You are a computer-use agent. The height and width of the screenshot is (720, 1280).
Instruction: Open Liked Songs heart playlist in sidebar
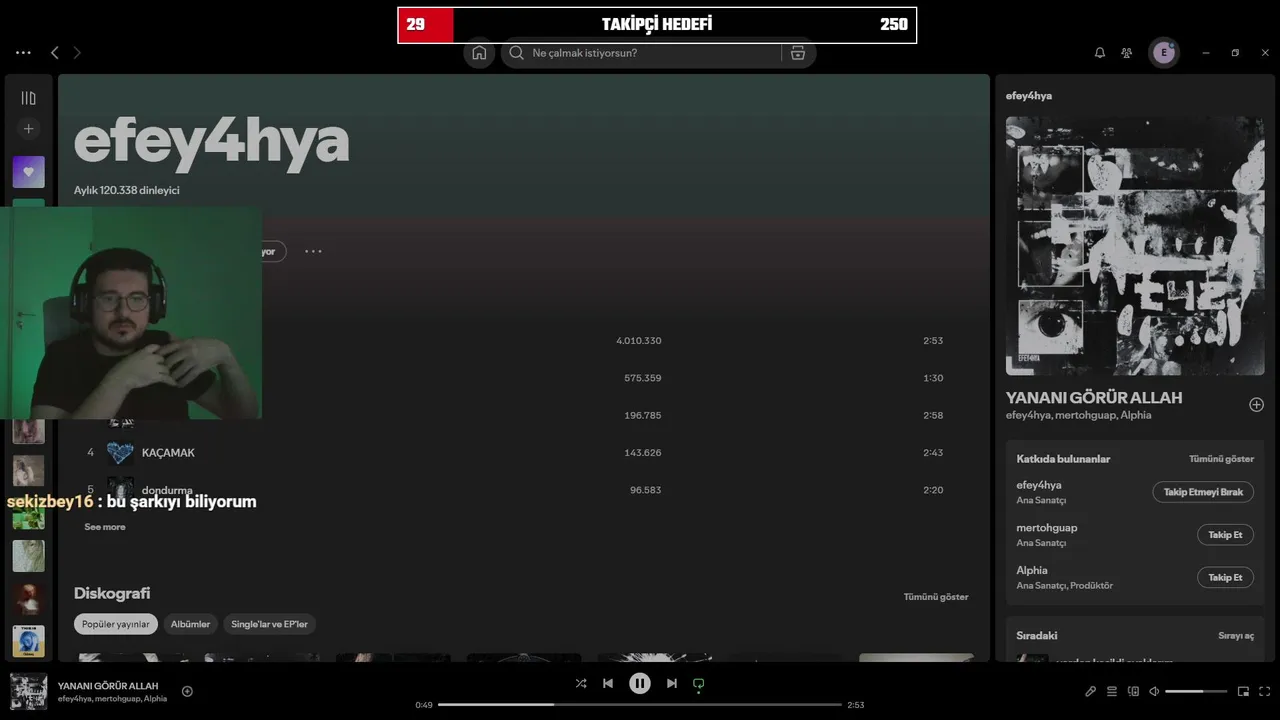pyautogui.click(x=28, y=172)
